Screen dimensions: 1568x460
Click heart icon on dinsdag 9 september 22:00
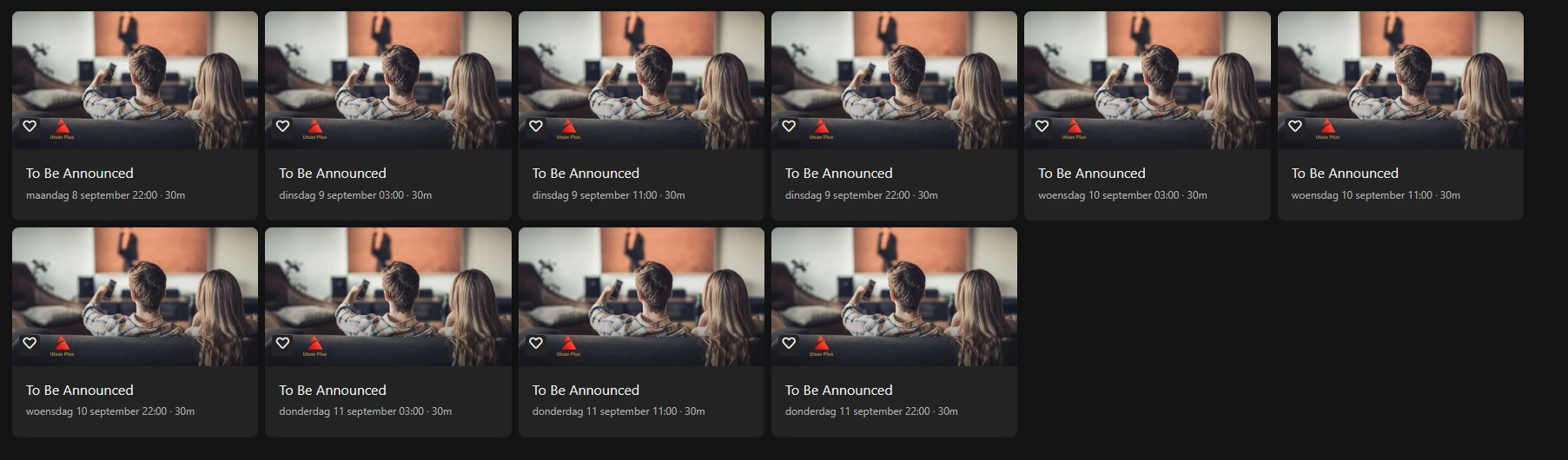(x=789, y=127)
